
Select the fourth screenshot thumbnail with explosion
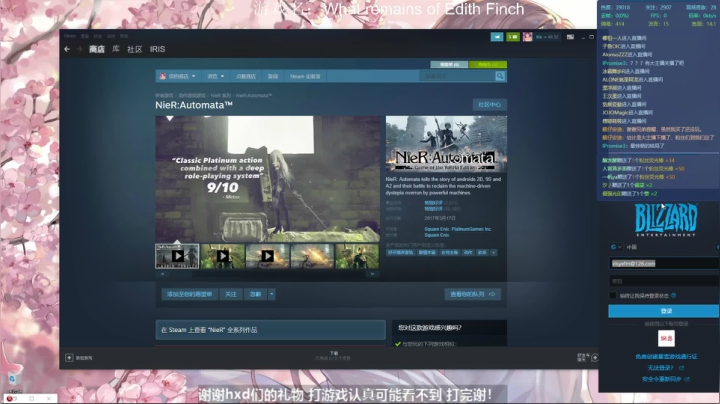pos(312,256)
